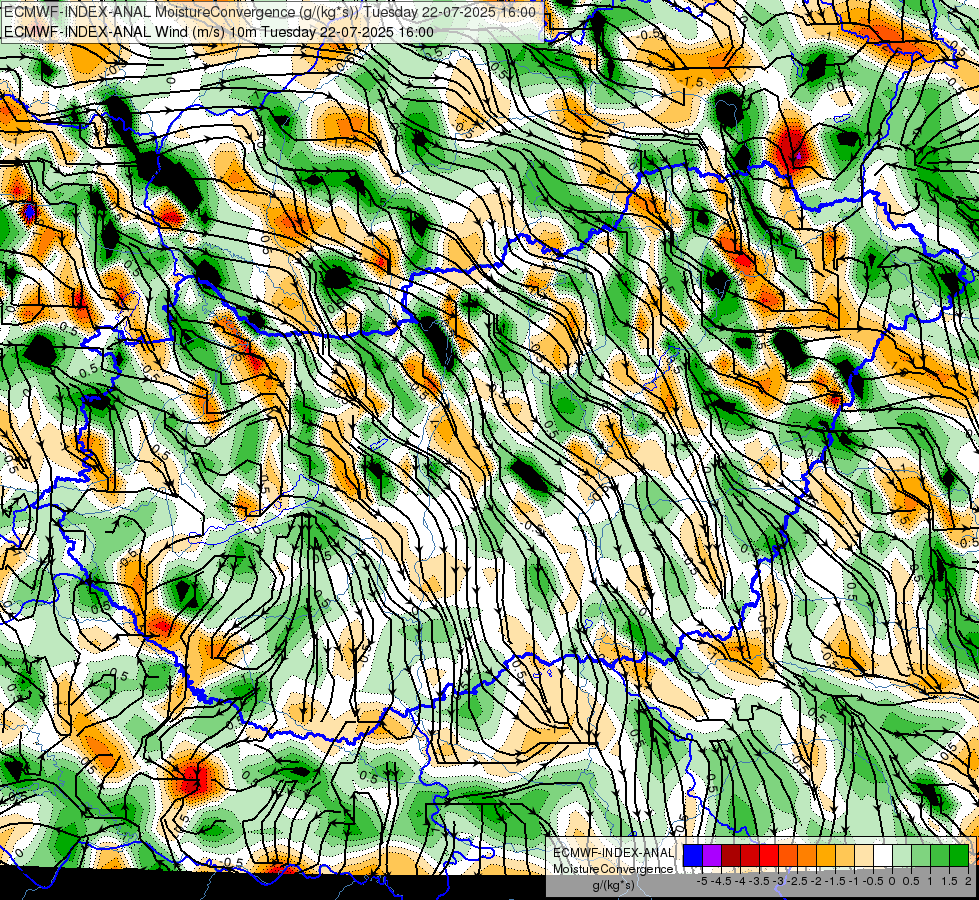Click the blue swatch in the legend
This screenshot has height=900, width=979.
click(x=693, y=856)
